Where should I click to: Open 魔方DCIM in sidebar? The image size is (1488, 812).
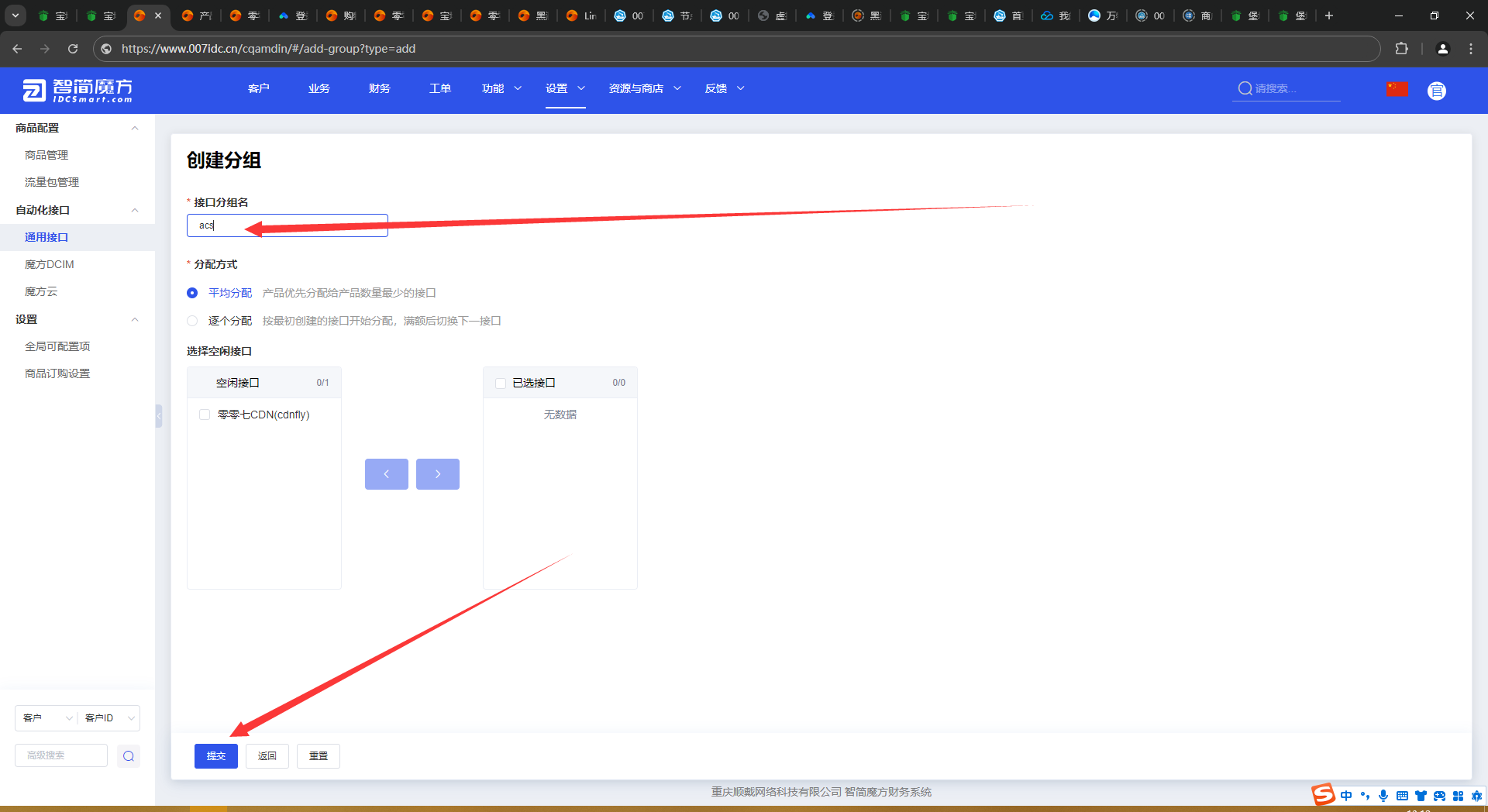pos(50,264)
